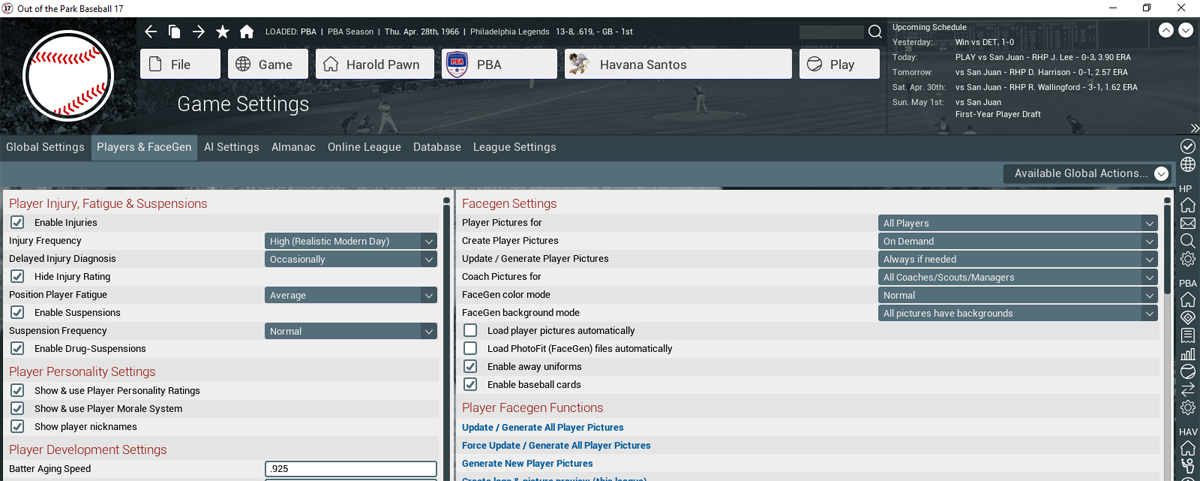Toggle the Enable baseball cards checkbox
1200x481 pixels.
point(470,385)
